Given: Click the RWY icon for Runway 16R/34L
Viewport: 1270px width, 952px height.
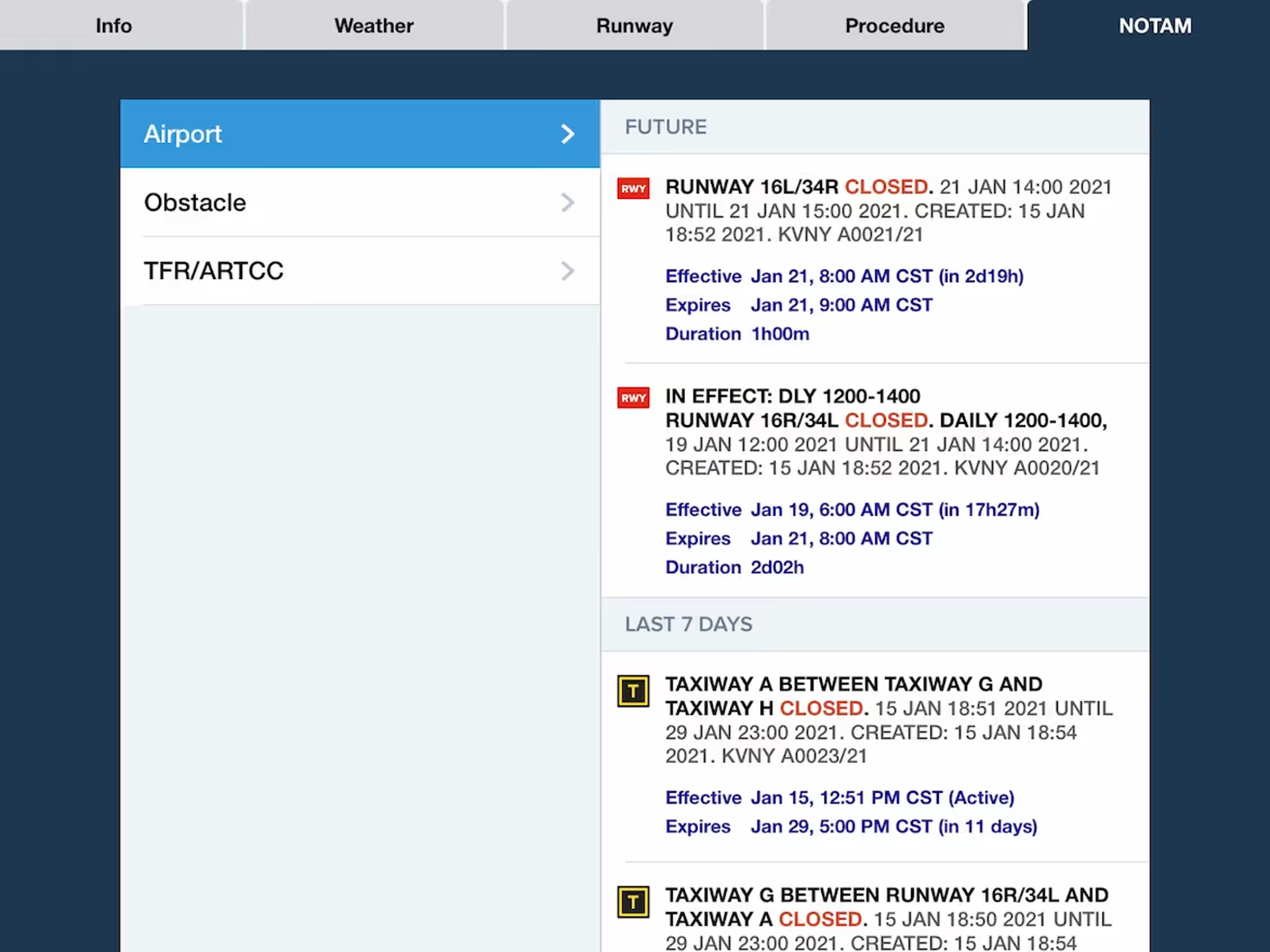Looking at the screenshot, I should pos(633,398).
